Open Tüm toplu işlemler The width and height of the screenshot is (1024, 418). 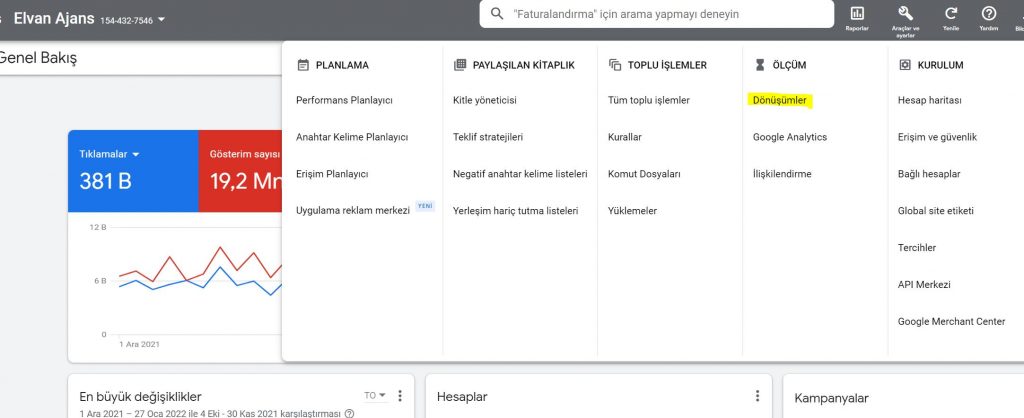click(x=648, y=101)
